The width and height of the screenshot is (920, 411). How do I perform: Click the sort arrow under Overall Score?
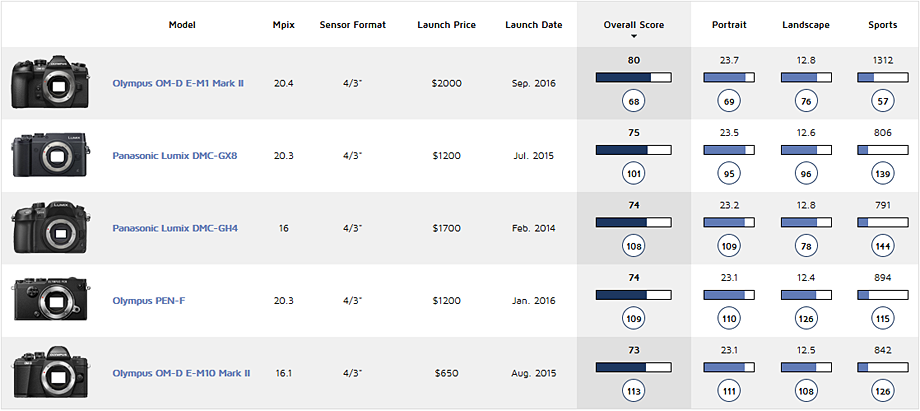click(634, 36)
